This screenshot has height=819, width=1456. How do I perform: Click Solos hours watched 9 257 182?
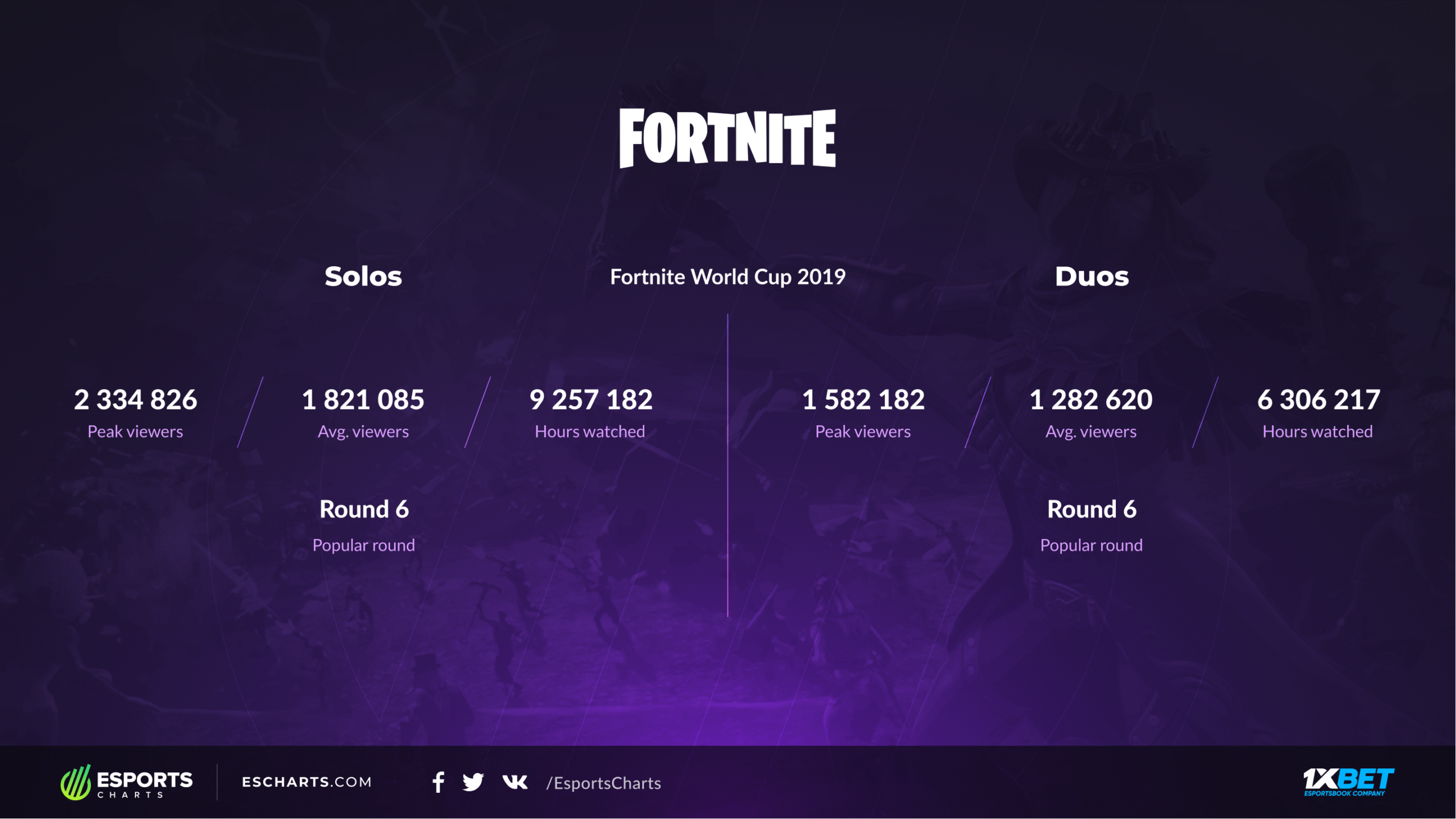point(590,400)
